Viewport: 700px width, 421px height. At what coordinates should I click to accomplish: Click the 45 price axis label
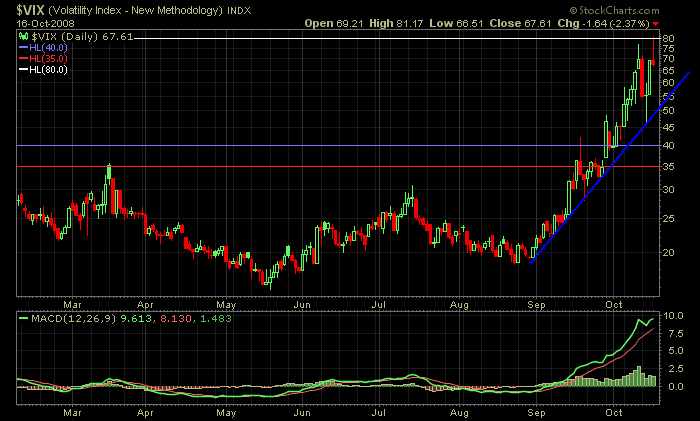[668, 128]
